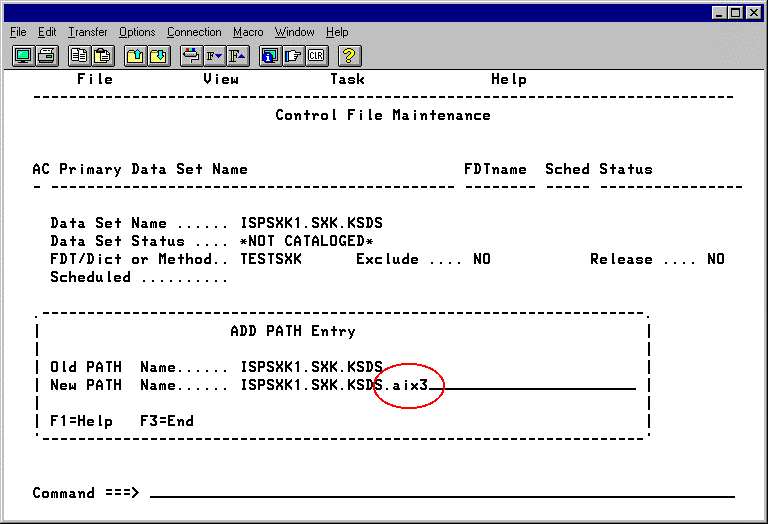
Task: Click the CLR clear toolbar button
Action: (316, 56)
